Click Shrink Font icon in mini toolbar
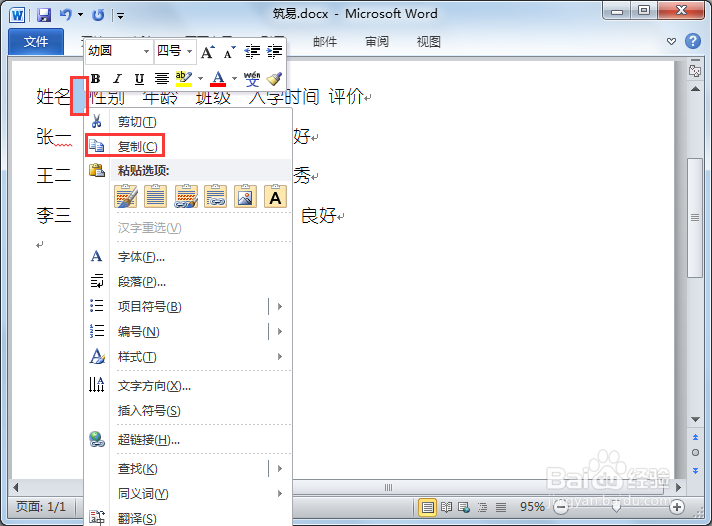Screen dimensions: 712x526 [229, 52]
